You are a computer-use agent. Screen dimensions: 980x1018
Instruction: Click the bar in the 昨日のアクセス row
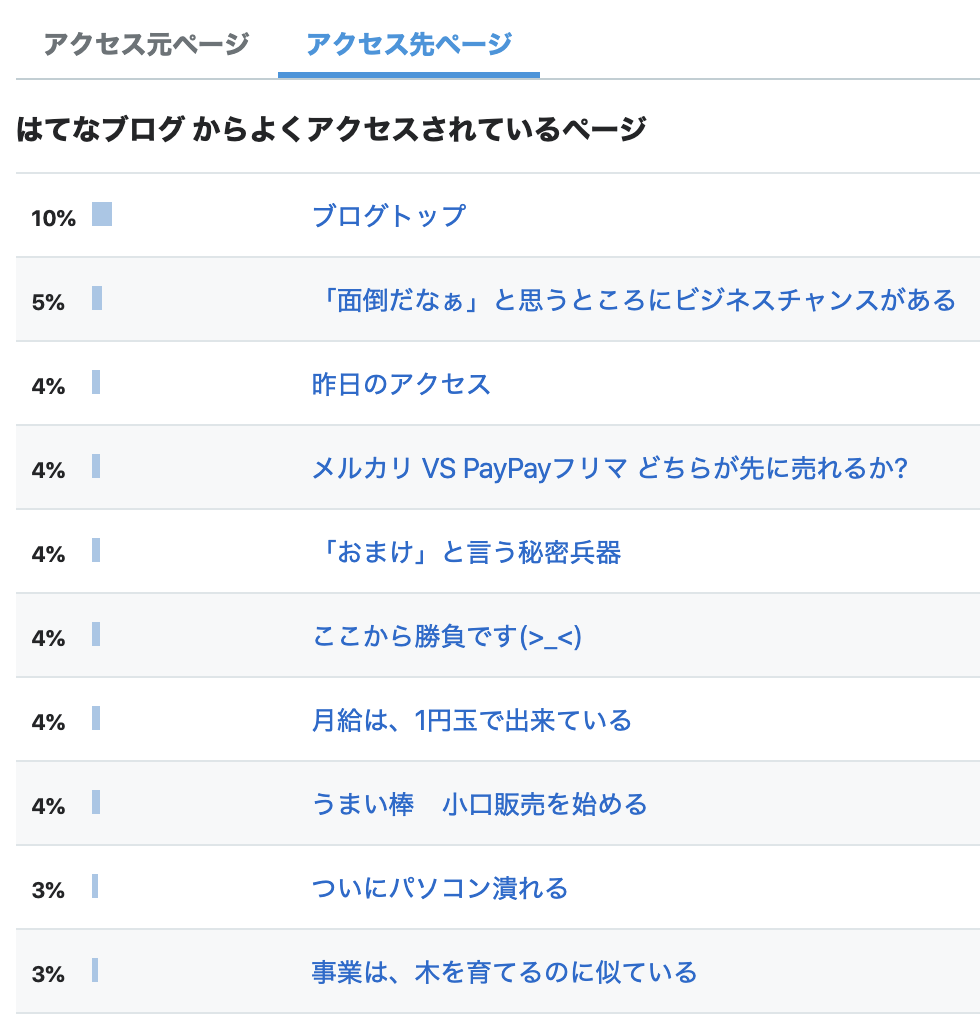[x=96, y=382]
